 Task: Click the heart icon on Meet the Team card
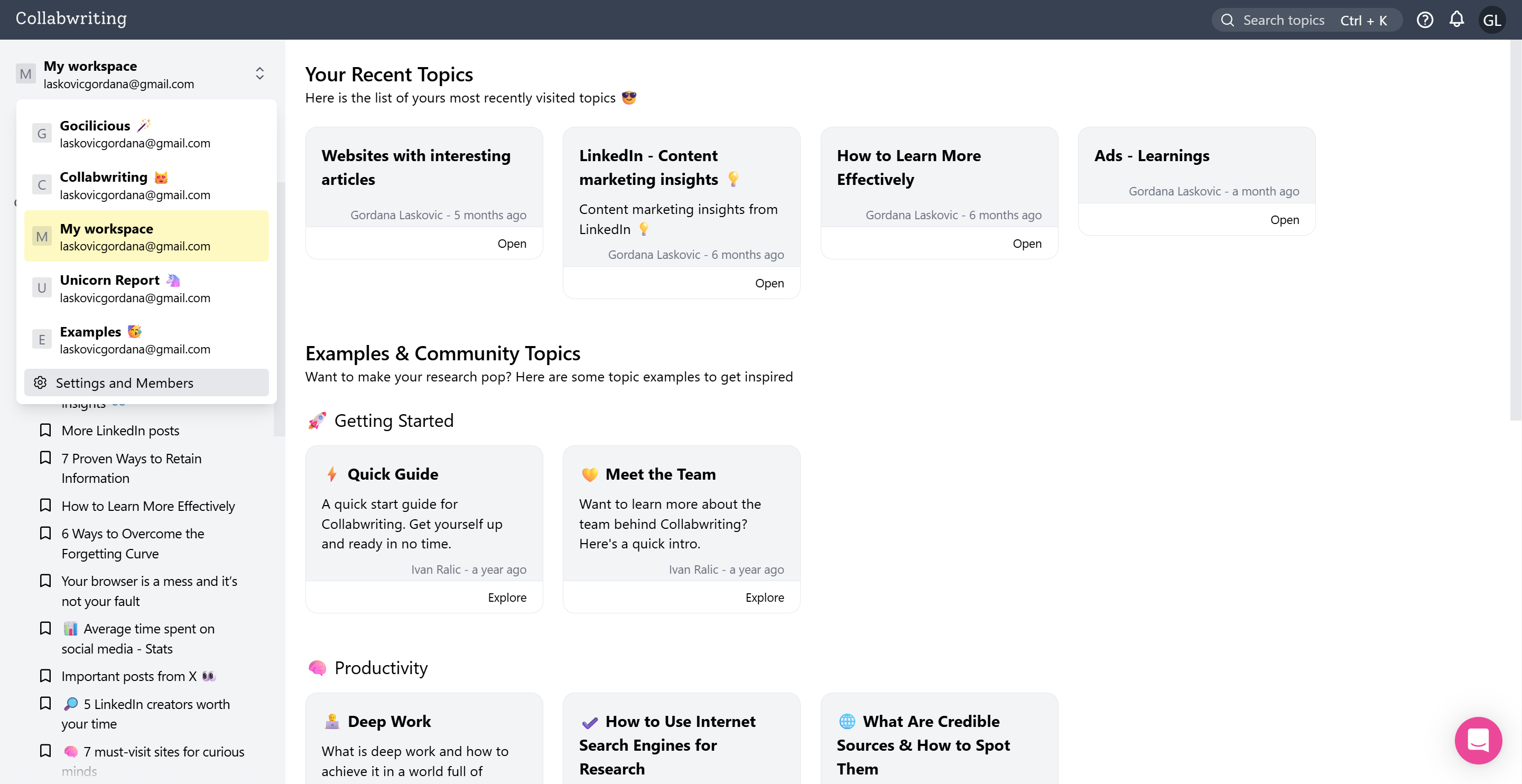pos(590,474)
